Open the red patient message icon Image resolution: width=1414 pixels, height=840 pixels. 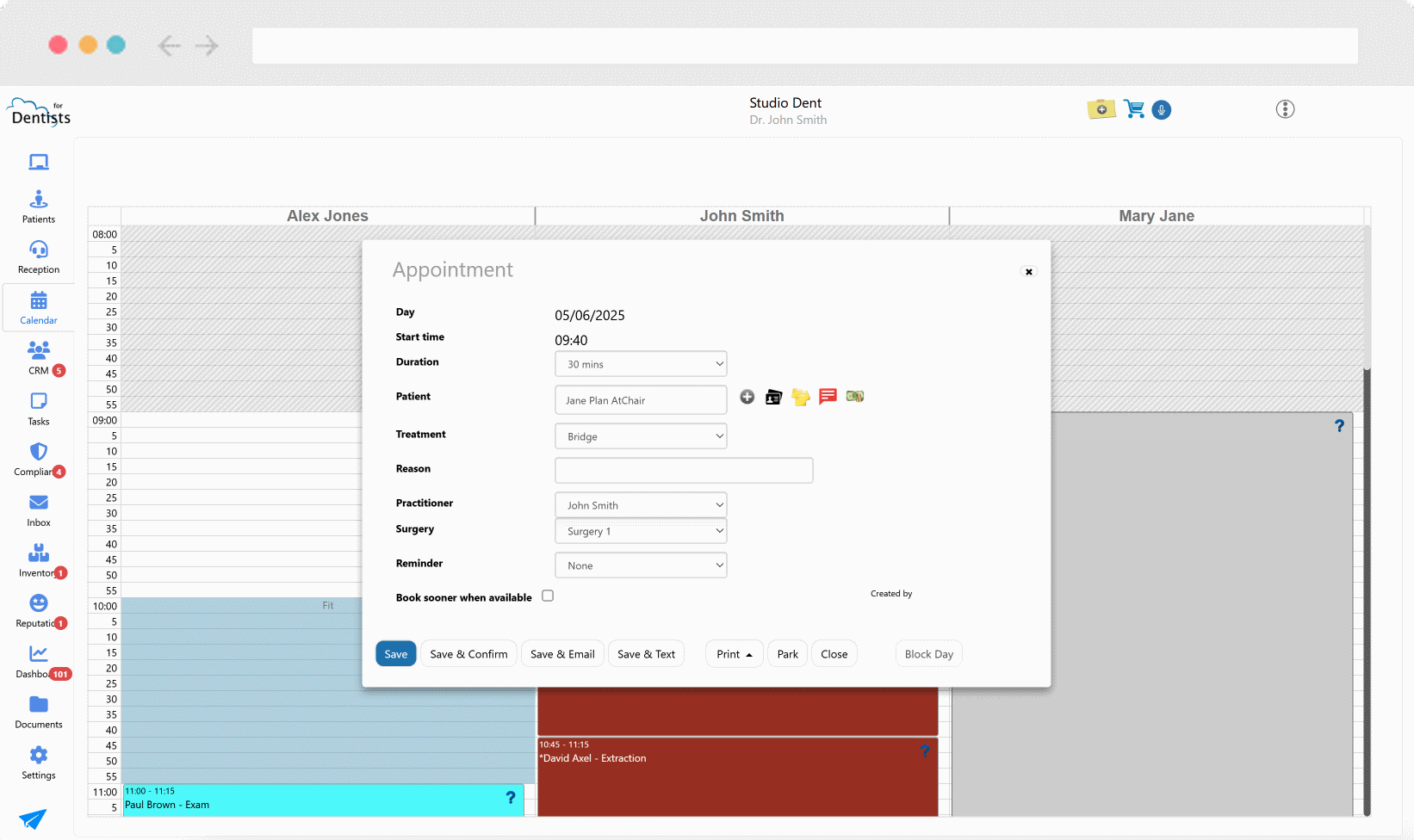tap(828, 396)
